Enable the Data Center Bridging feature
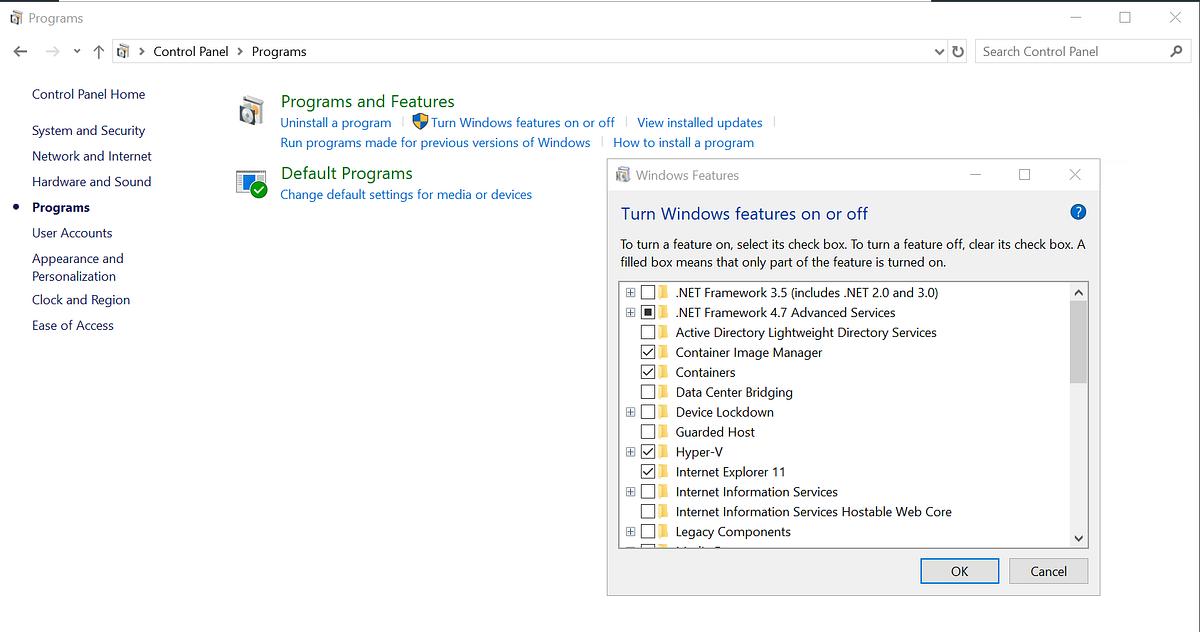This screenshot has height=632, width=1200. coord(646,391)
